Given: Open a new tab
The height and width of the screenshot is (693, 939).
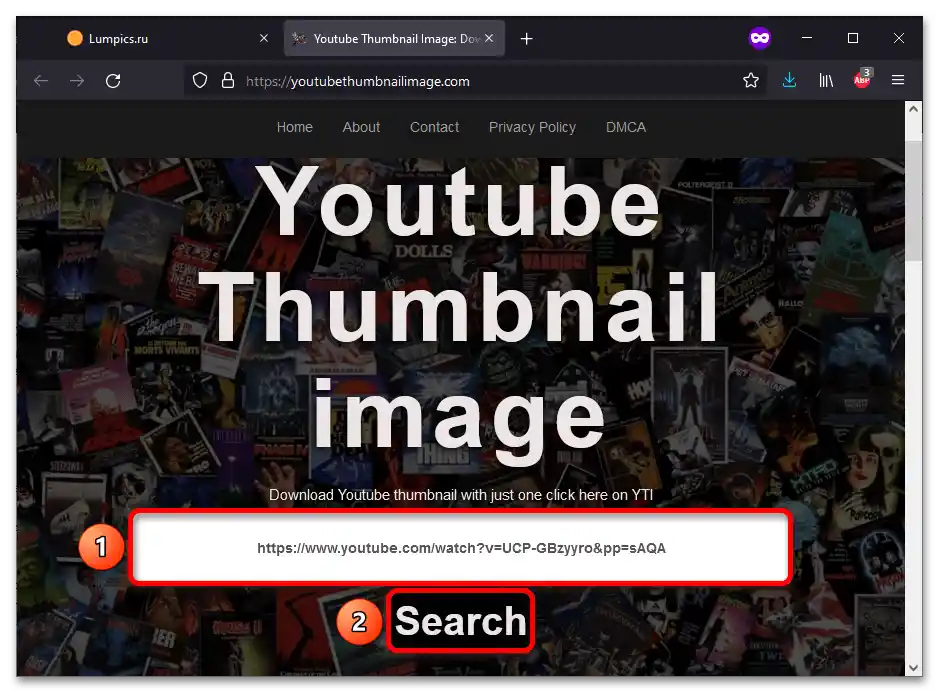Looking at the screenshot, I should [526, 39].
